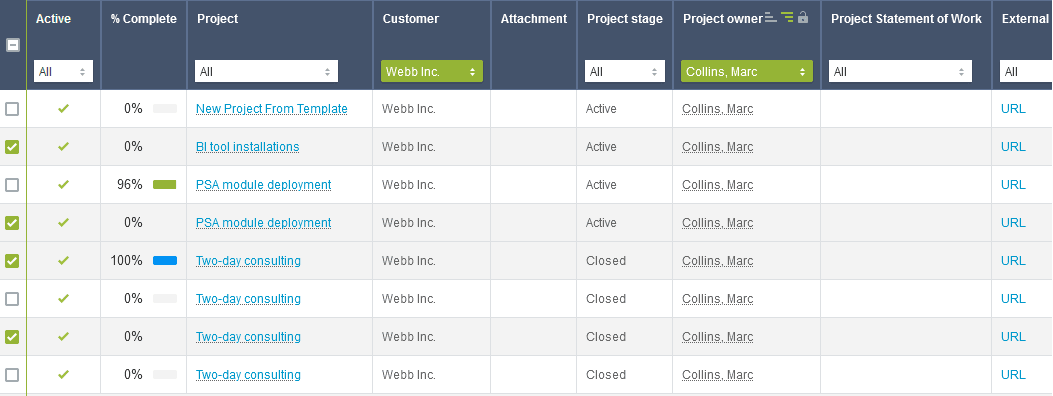
Task: Click the green 96% progress bar
Action: pyautogui.click(x=165, y=185)
